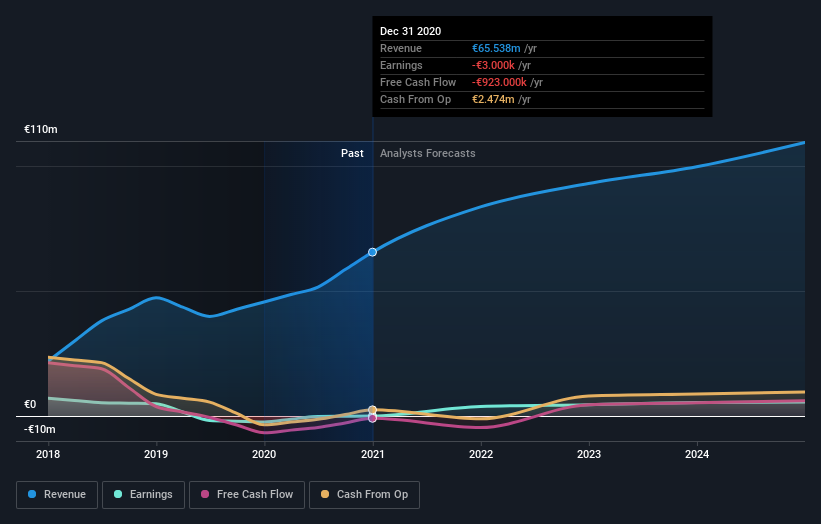This screenshot has width=821, height=524.
Task: Click the €2.474m cash from op value
Action: pyautogui.click(x=493, y=99)
